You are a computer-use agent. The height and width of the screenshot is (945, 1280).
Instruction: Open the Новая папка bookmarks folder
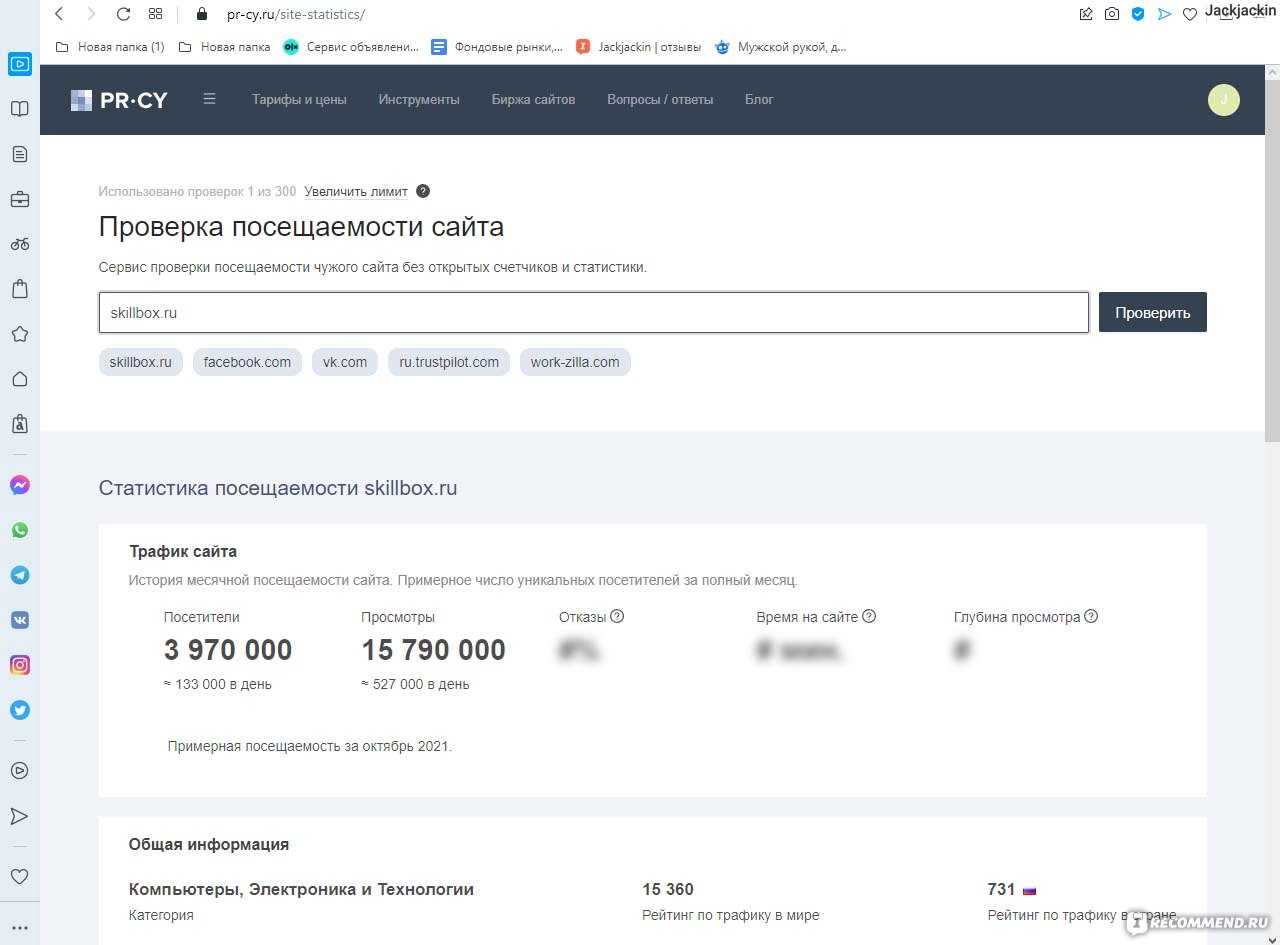[224, 46]
